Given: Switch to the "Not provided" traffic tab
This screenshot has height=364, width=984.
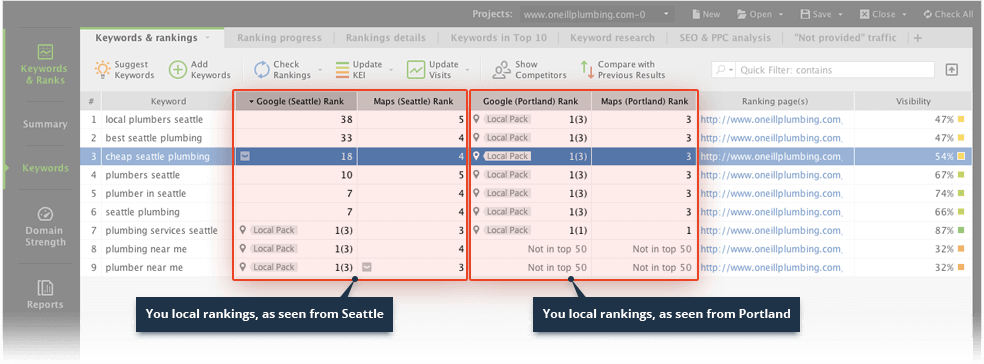Looking at the screenshot, I should click(x=845, y=38).
